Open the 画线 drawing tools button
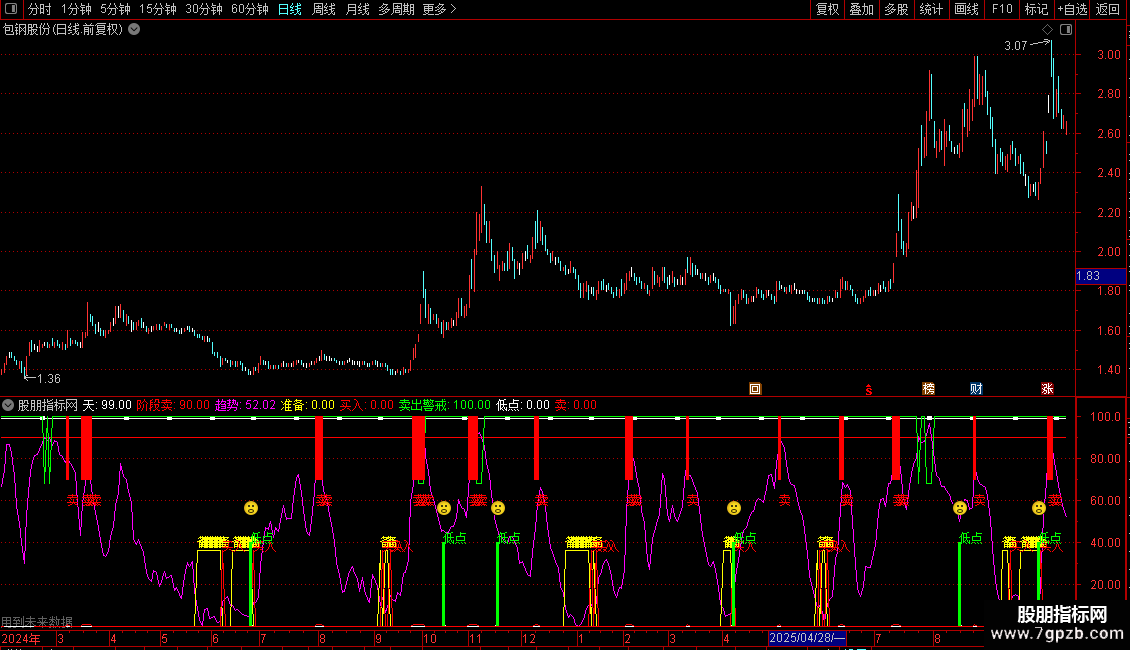 (966, 9)
